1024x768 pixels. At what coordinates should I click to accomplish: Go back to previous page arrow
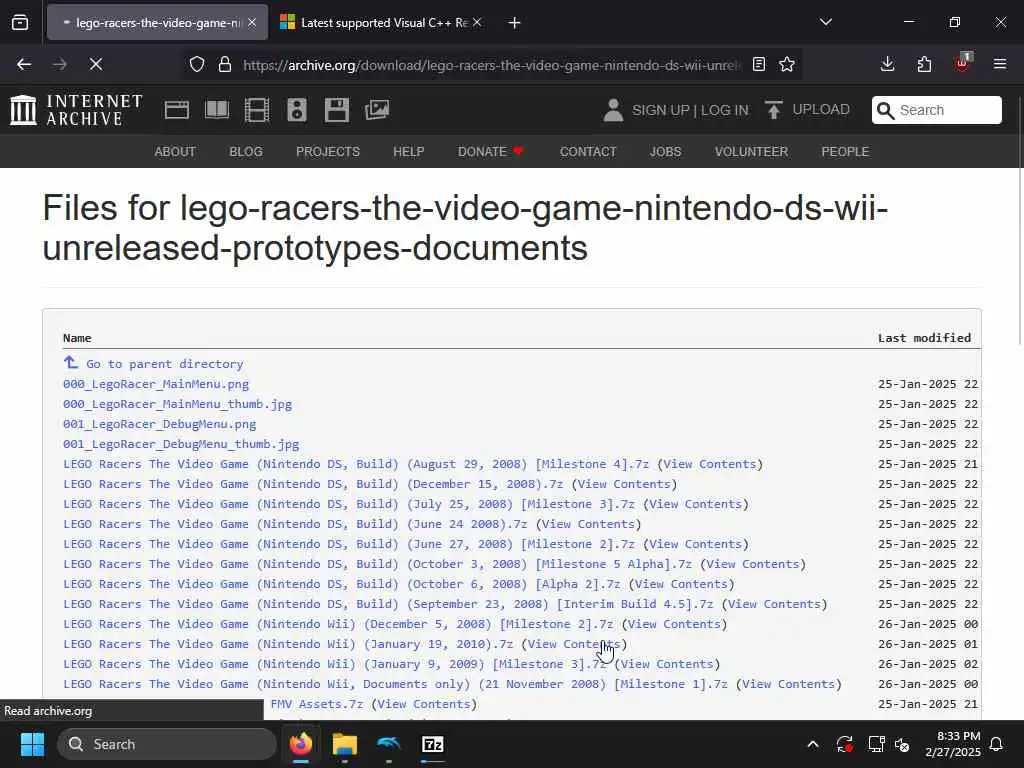[24, 64]
